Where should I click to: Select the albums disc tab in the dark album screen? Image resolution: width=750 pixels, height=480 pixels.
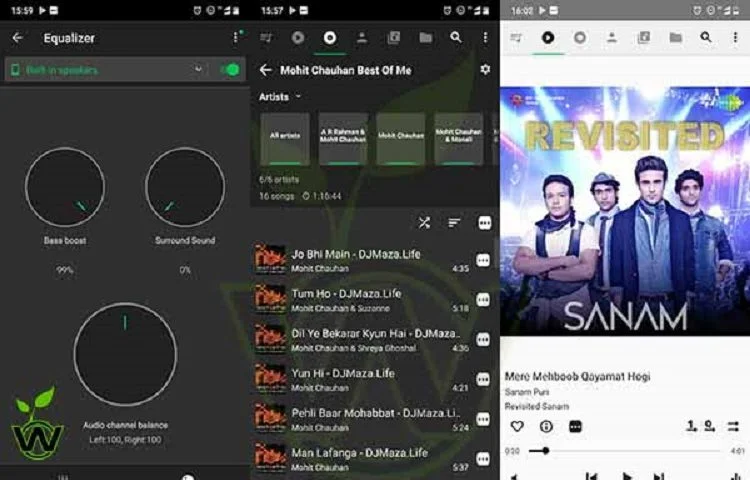click(x=330, y=38)
